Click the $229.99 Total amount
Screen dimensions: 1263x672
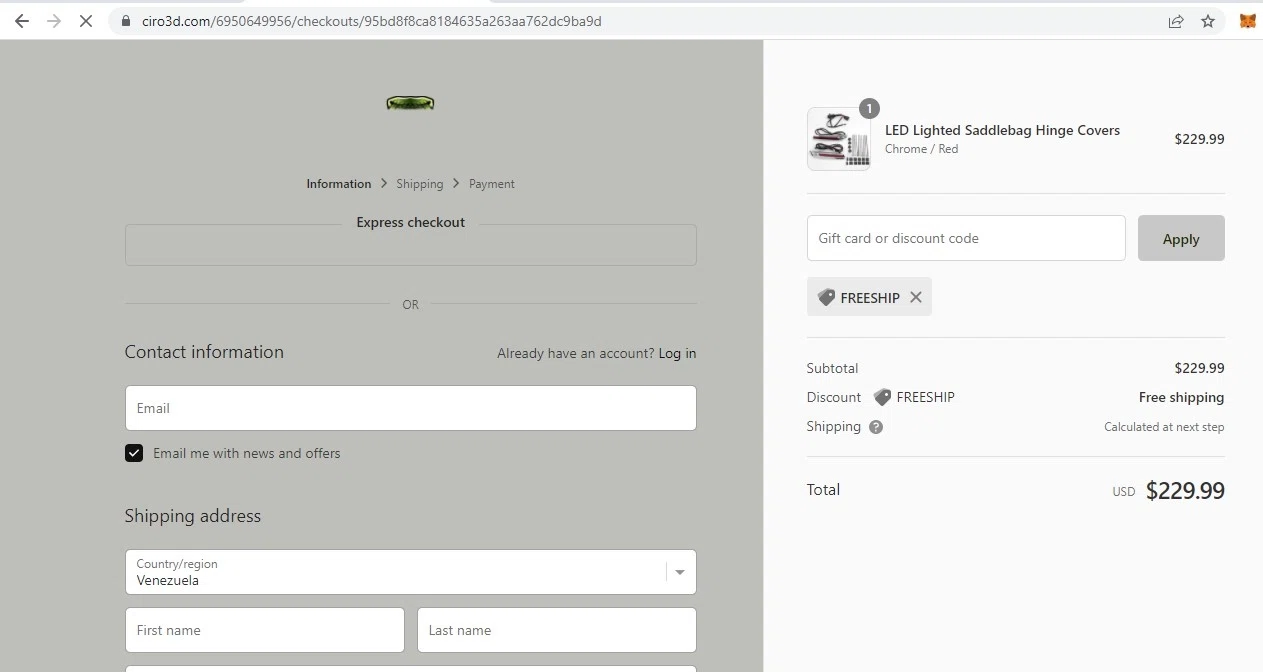point(1185,490)
